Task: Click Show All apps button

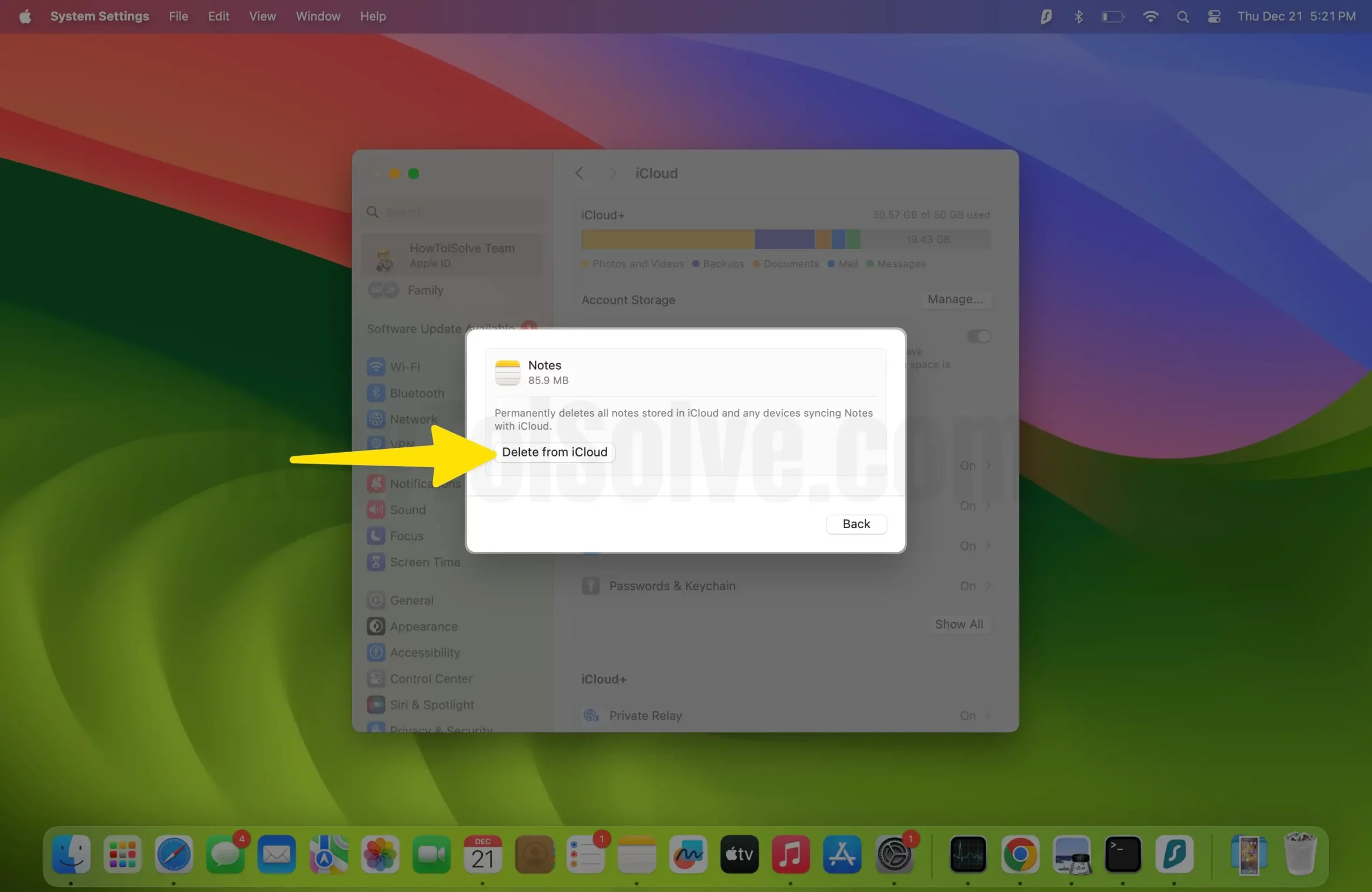Action: click(x=959, y=624)
